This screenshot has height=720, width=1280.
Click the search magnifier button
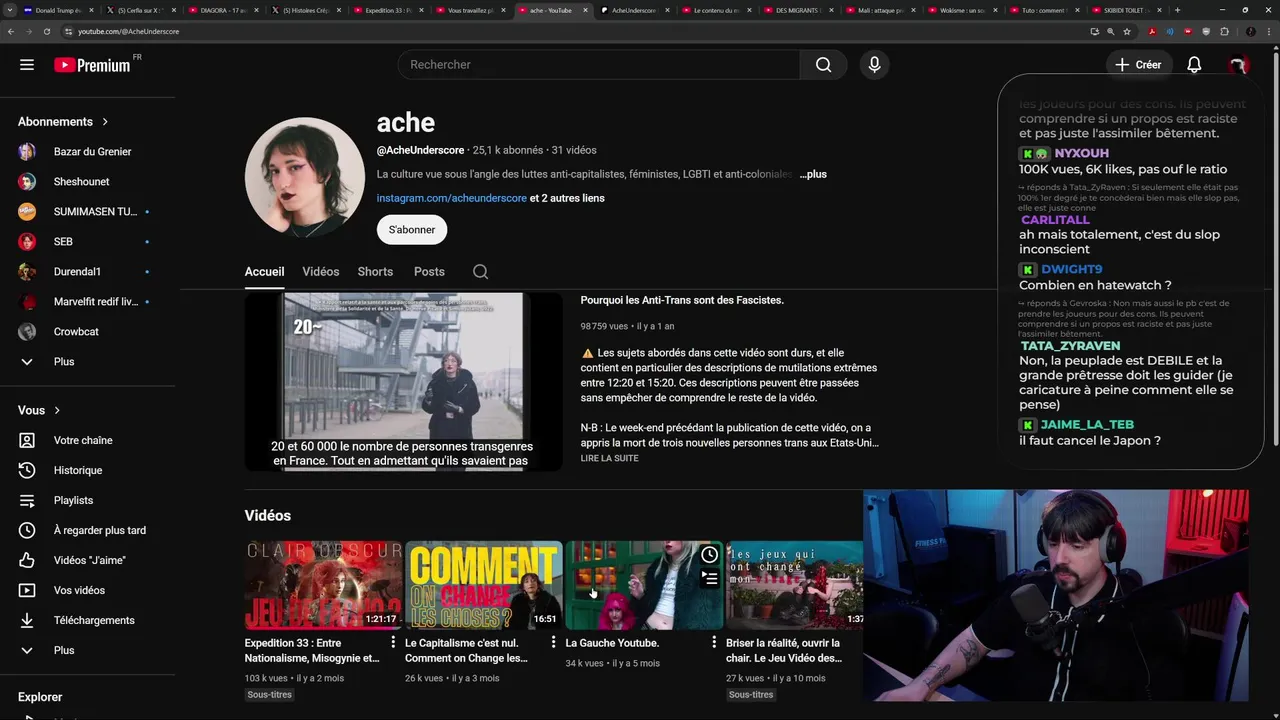click(x=823, y=65)
